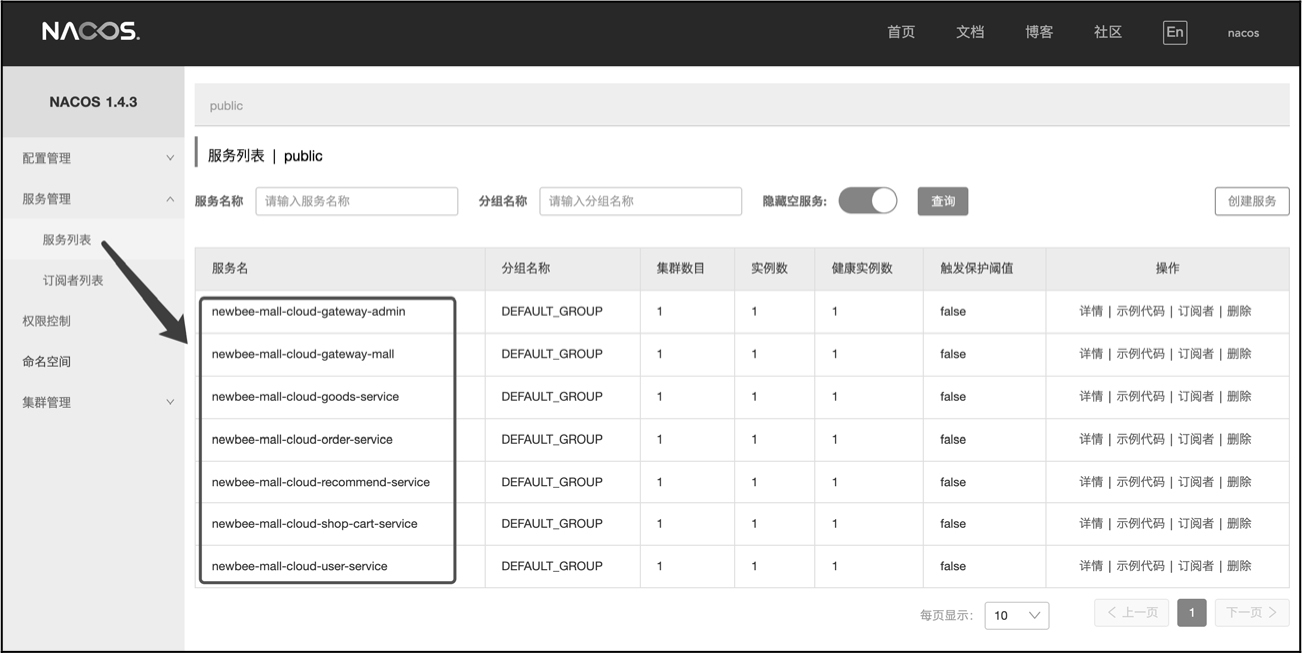This screenshot has width=1302, height=653.
Task: Click the 查询 search button
Action: [x=943, y=201]
